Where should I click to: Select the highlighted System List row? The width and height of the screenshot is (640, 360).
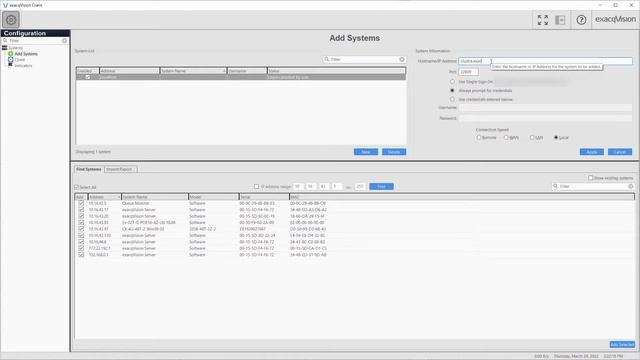coord(241,77)
